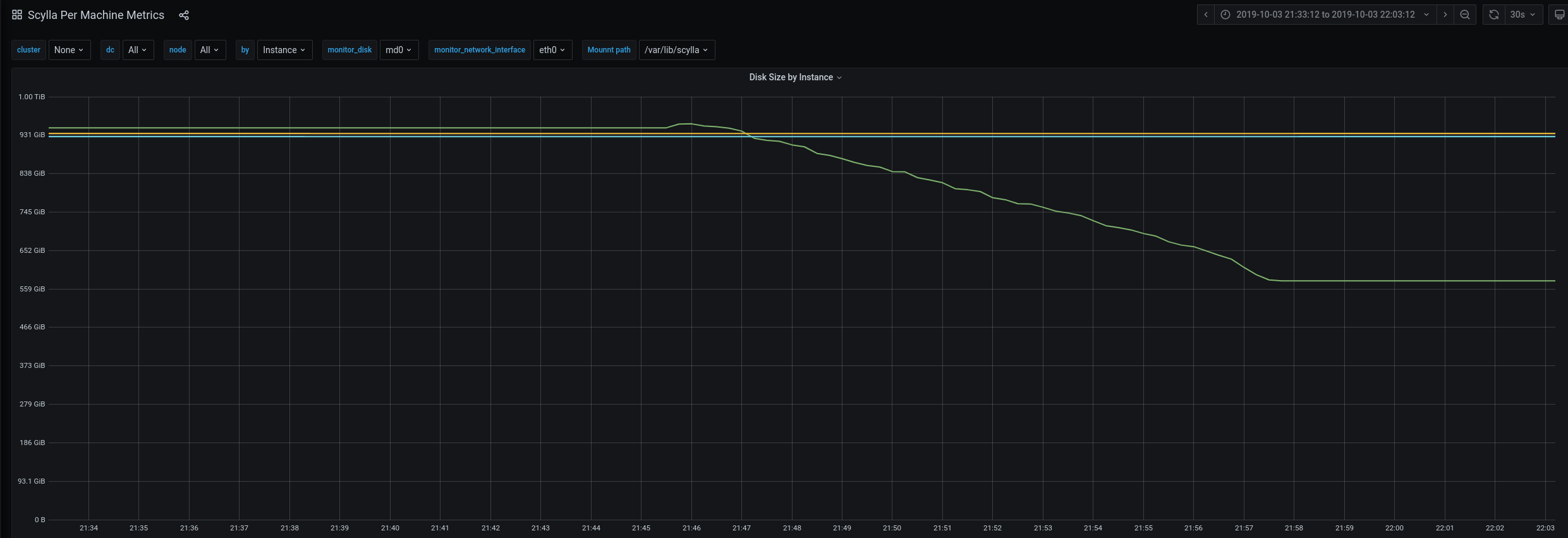Click the green line's flat section near 22:00
The image size is (1568, 538).
[x=1394, y=281]
